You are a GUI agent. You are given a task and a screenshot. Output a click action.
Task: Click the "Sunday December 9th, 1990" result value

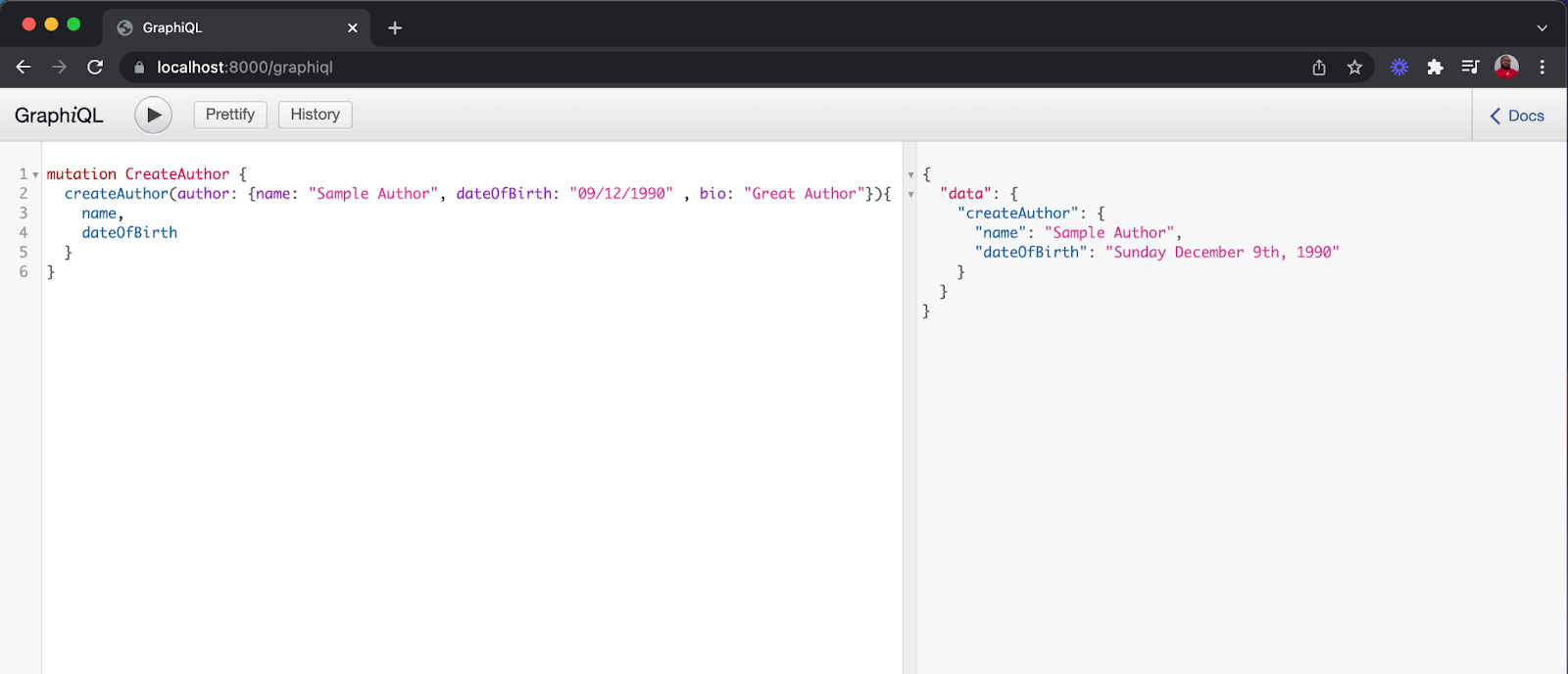pos(1222,253)
